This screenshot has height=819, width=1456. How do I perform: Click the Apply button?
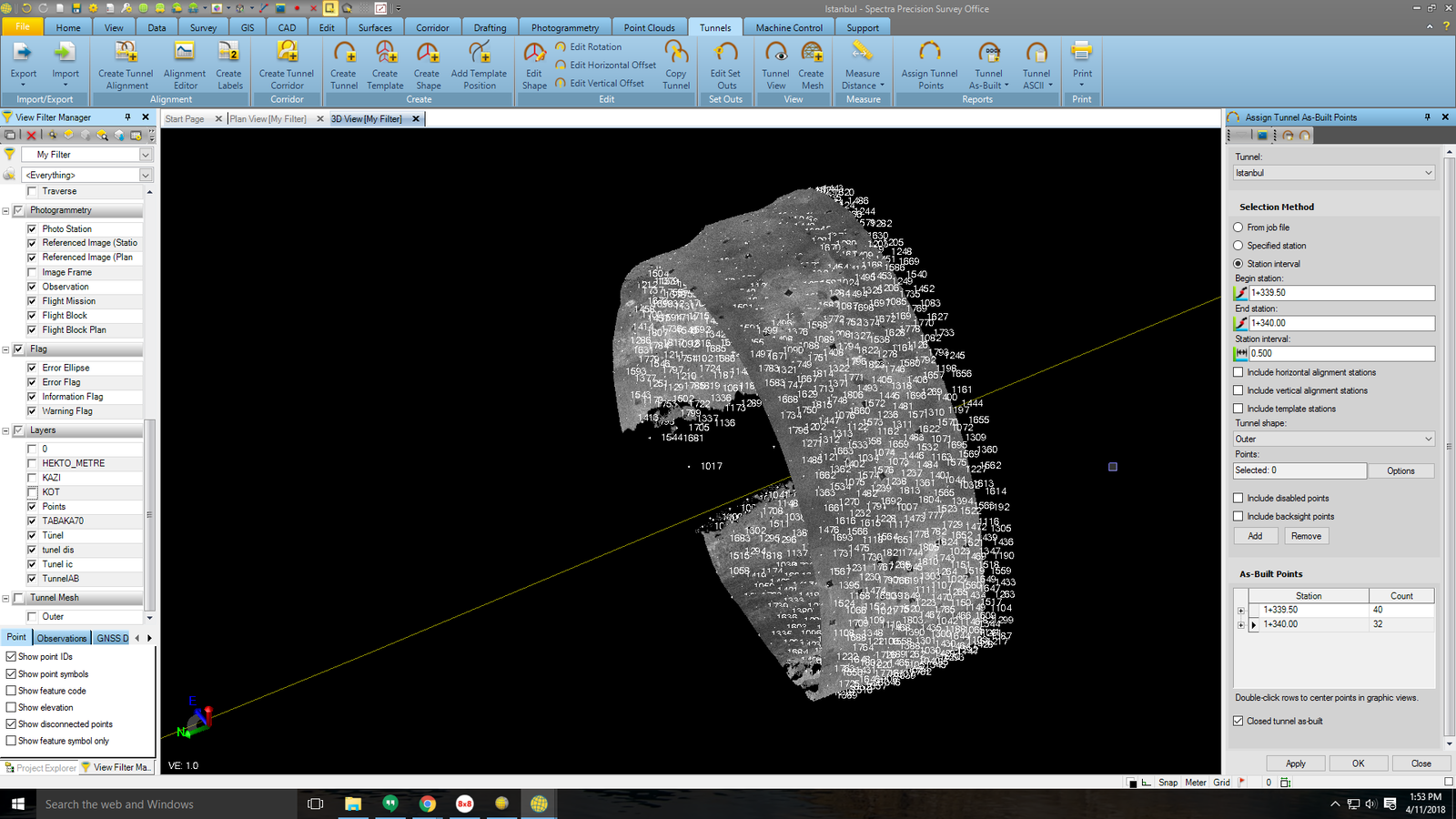1295,763
